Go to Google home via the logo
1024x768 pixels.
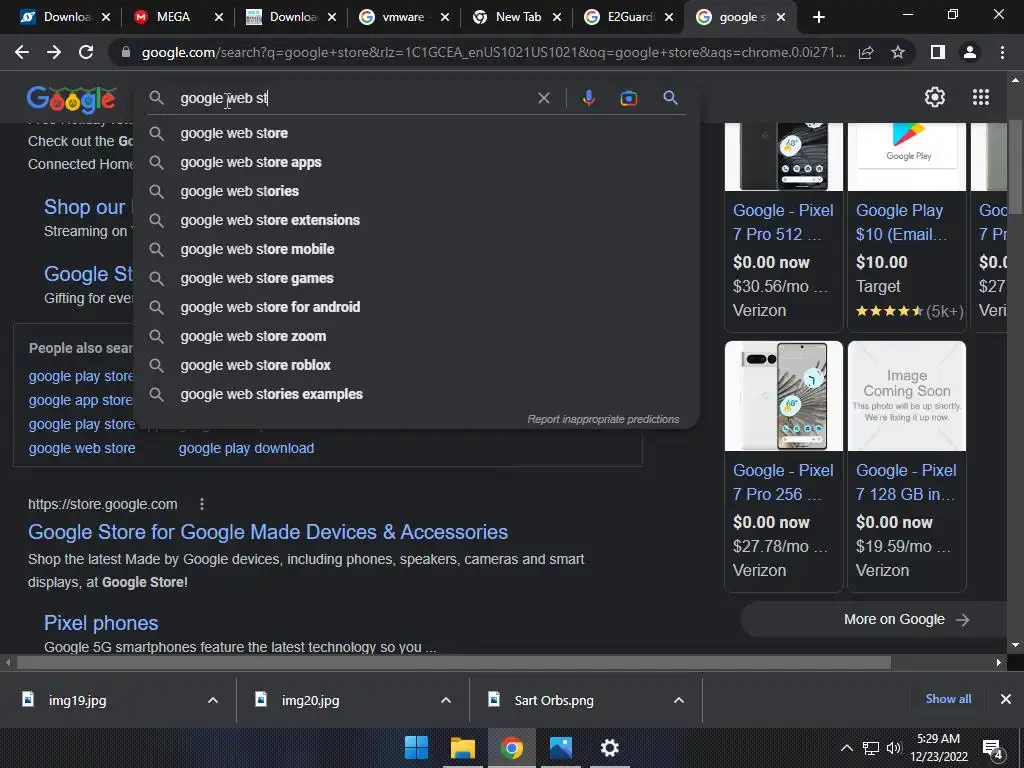click(x=71, y=99)
